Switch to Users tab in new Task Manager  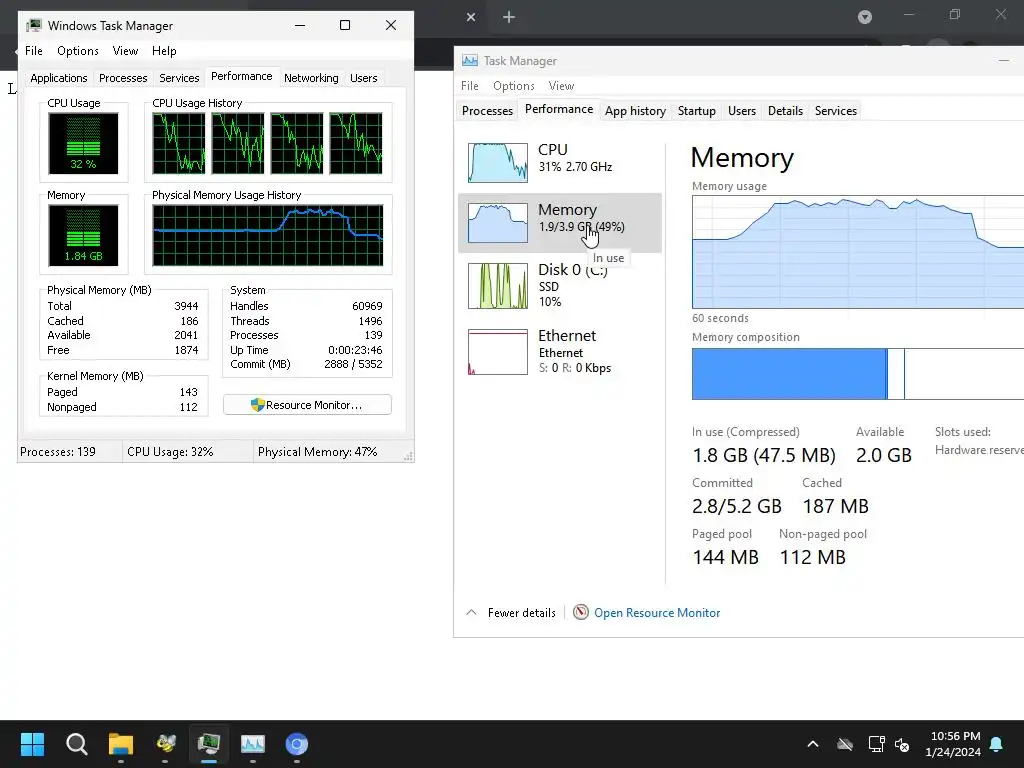coord(742,111)
